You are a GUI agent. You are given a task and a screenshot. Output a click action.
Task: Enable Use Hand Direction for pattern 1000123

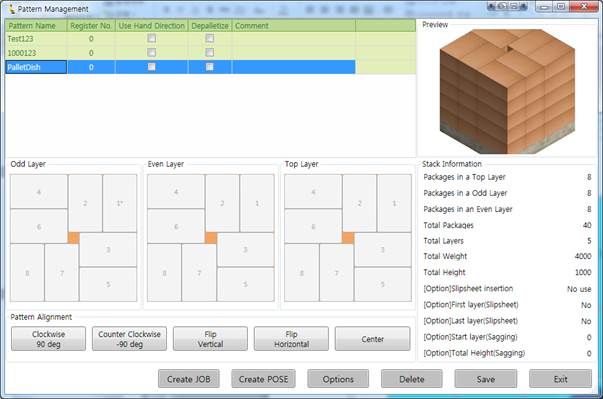[152, 52]
